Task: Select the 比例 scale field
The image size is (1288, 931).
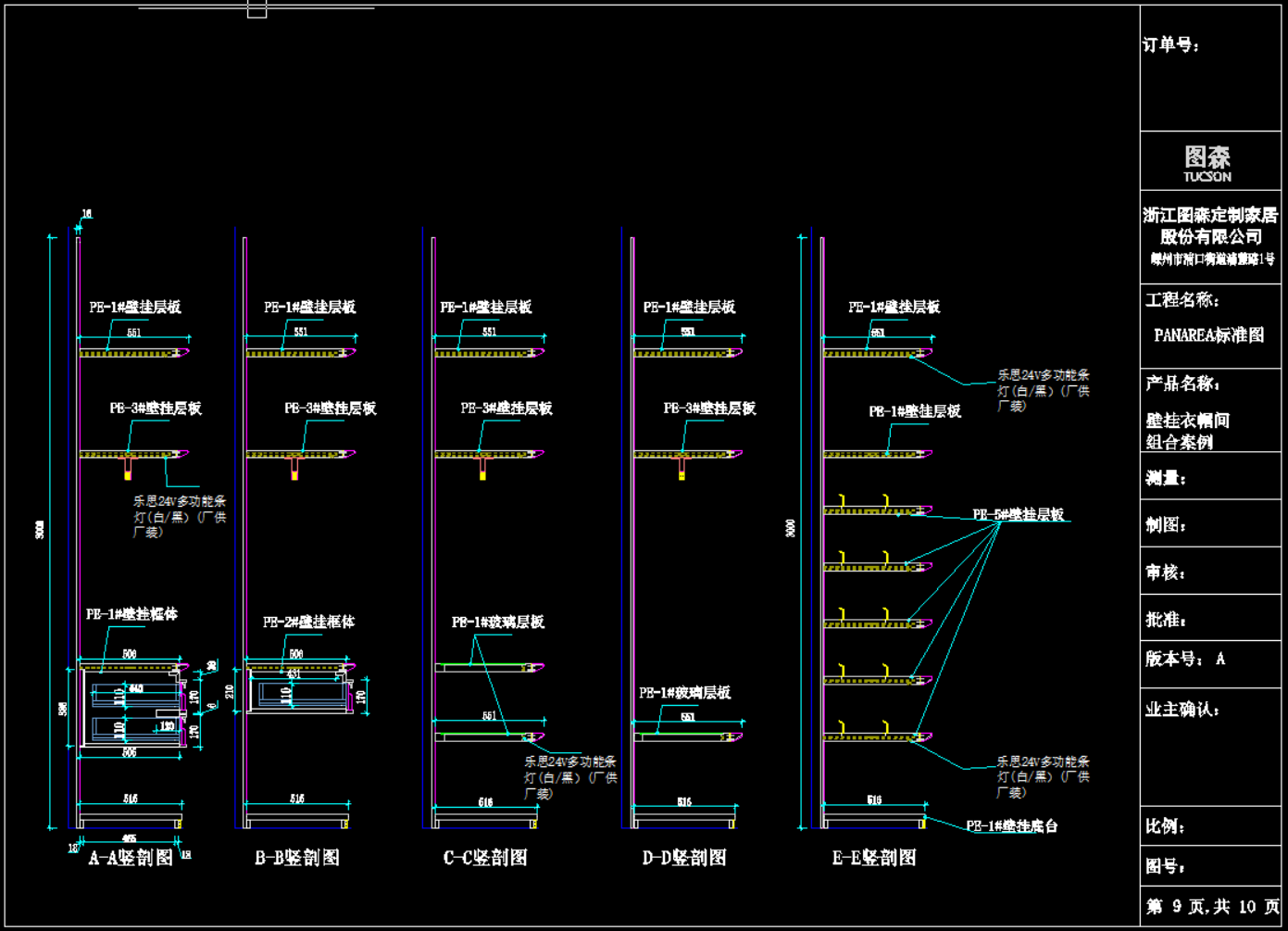Action: (x=1165, y=826)
